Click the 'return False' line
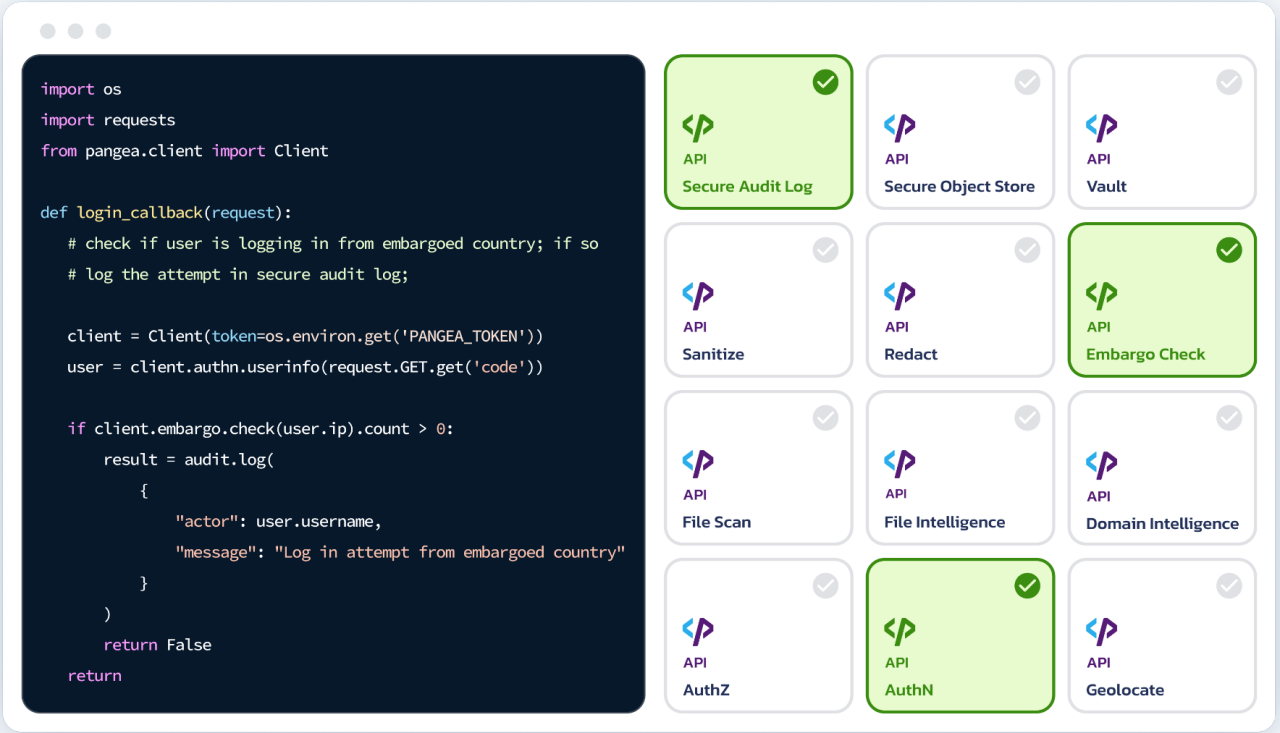This screenshot has width=1280, height=733. click(157, 645)
